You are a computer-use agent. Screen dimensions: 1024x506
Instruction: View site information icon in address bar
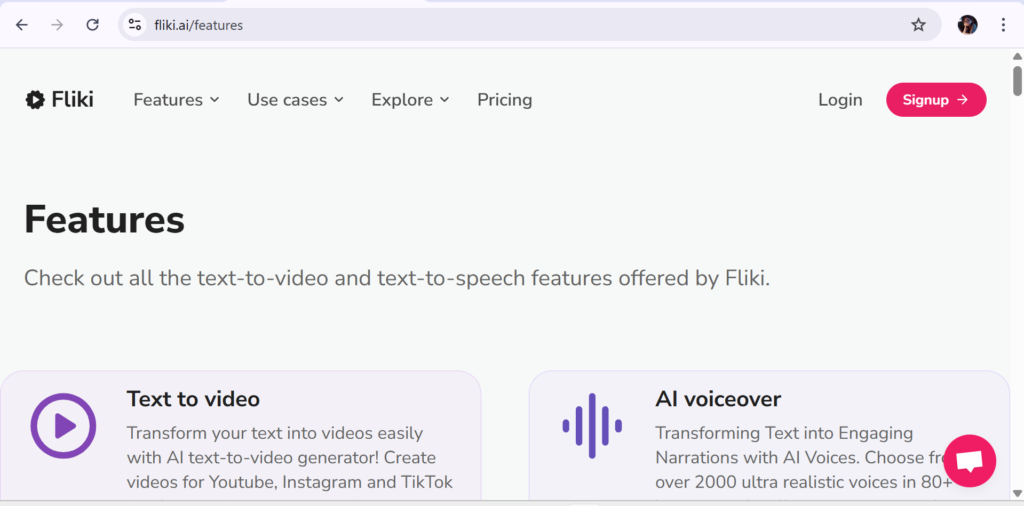coord(135,25)
